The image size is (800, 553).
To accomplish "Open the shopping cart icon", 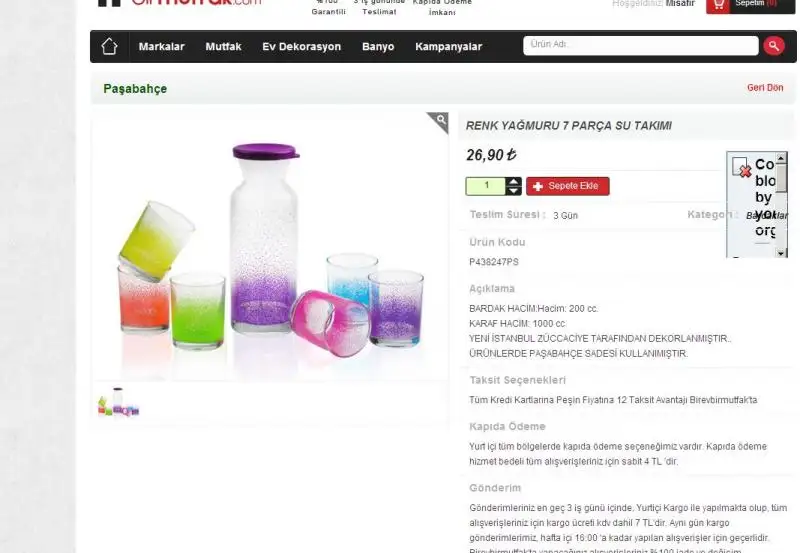I will click(x=718, y=5).
